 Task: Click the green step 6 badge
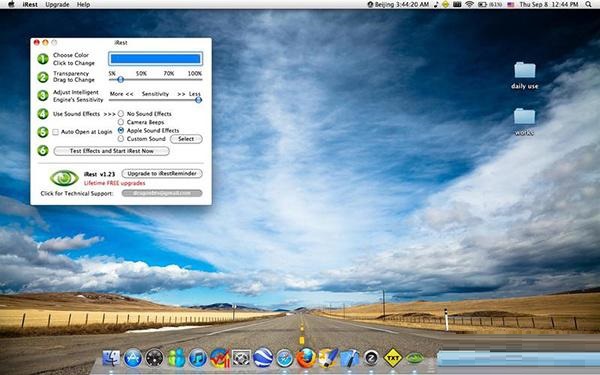43,150
